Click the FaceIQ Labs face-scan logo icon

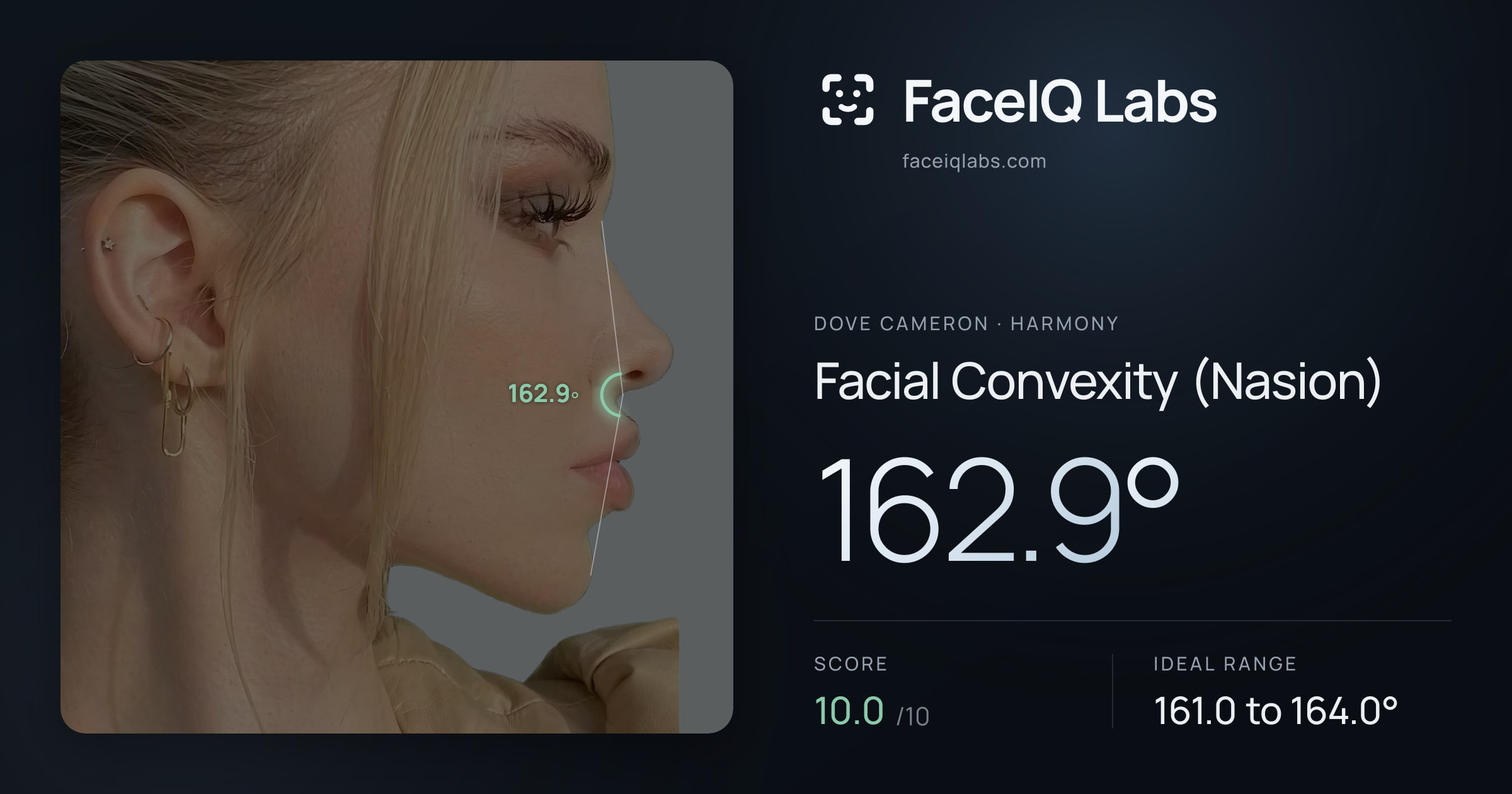[847, 100]
